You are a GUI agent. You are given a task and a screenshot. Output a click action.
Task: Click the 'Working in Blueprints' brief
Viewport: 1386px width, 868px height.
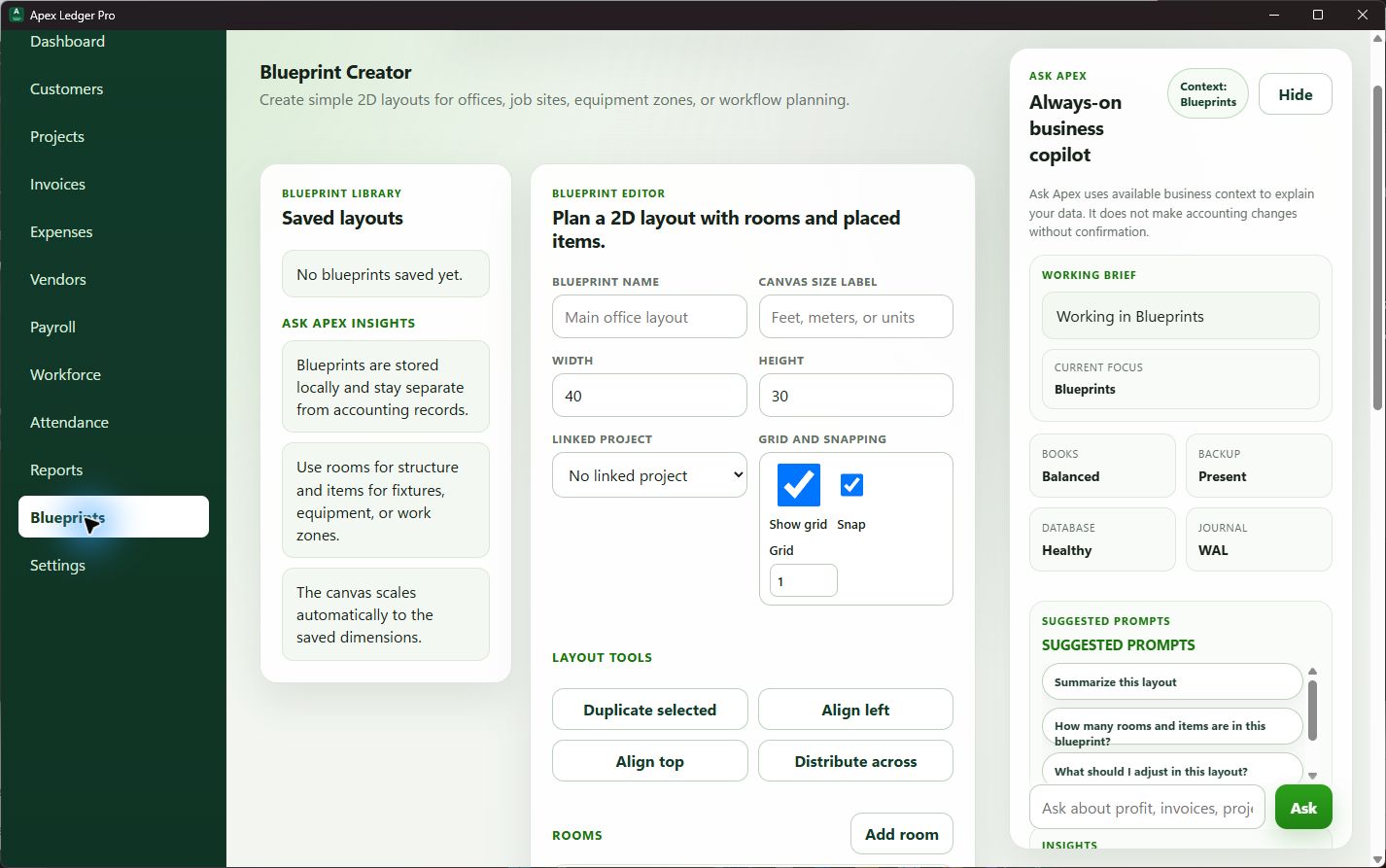(1180, 316)
